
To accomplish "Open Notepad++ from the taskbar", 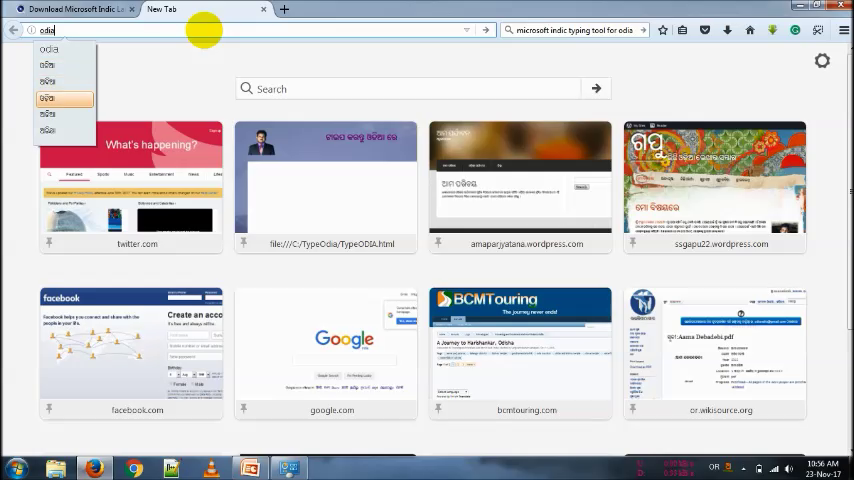I will point(172,468).
